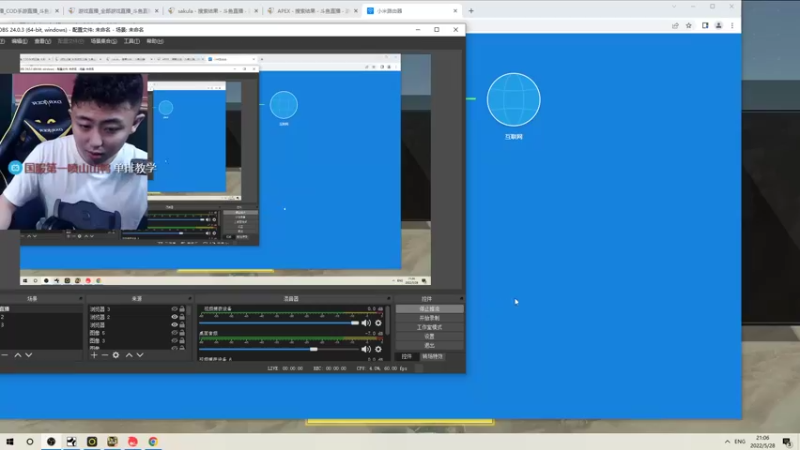Screen dimensions: 800x450
Task: Click the desktop audio volume slider
Action: [x=279, y=349]
